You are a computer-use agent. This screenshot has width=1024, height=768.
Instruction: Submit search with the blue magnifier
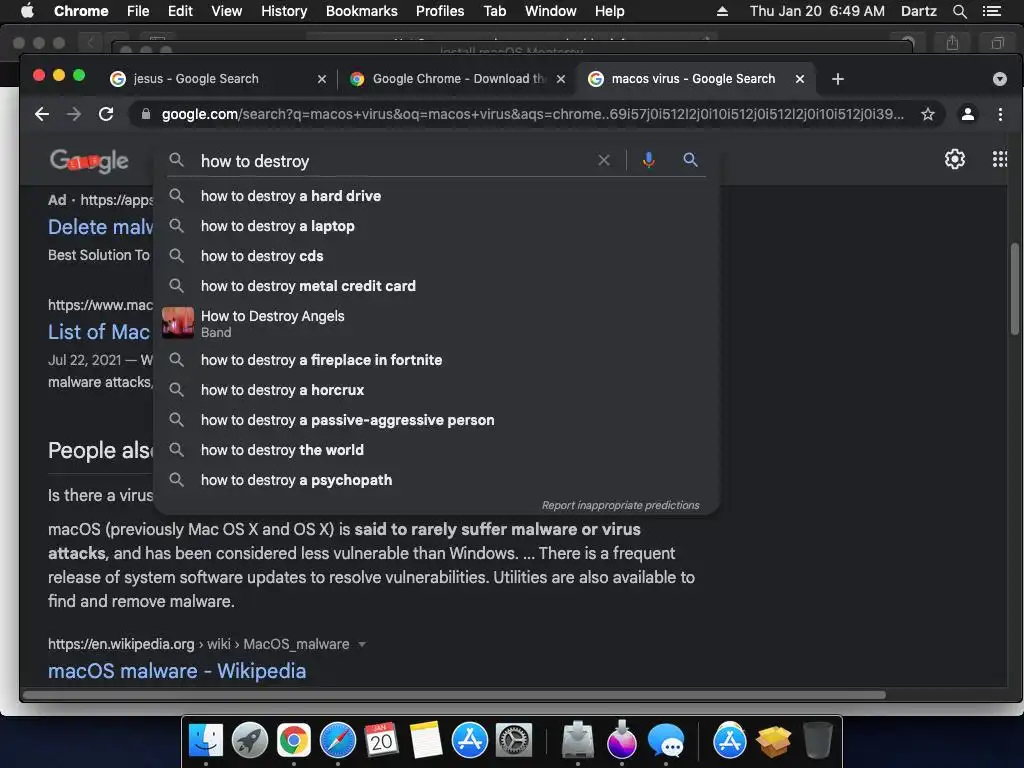coord(690,159)
